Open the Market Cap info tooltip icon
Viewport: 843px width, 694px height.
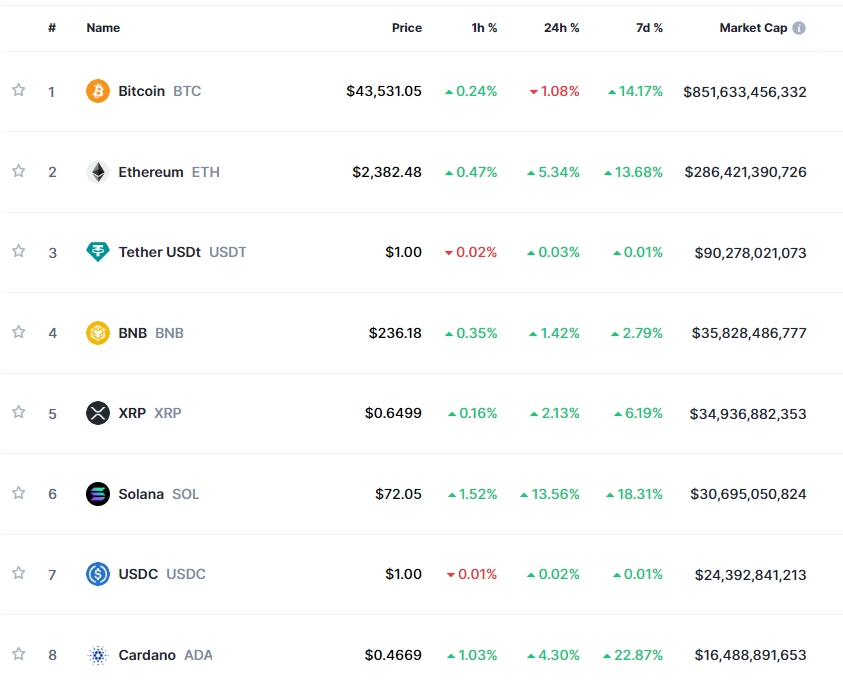(797, 27)
